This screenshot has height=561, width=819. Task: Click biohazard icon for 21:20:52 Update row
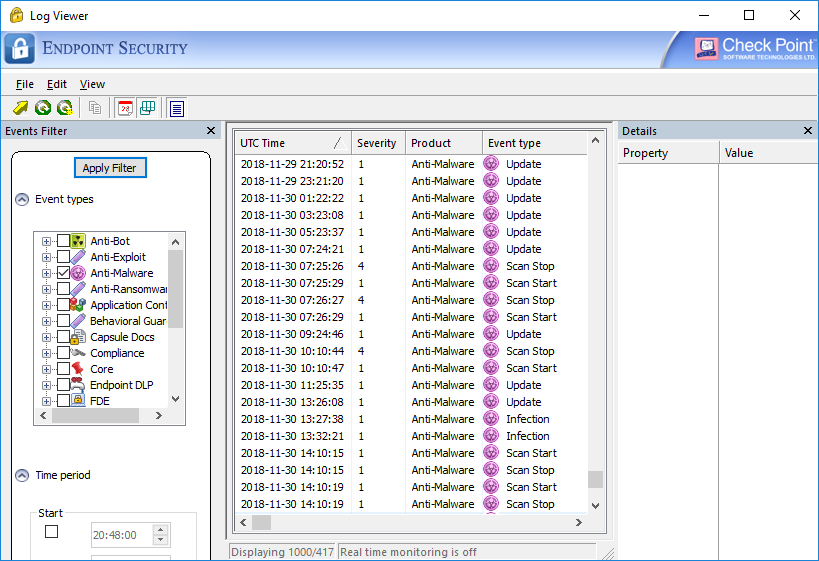(491, 163)
